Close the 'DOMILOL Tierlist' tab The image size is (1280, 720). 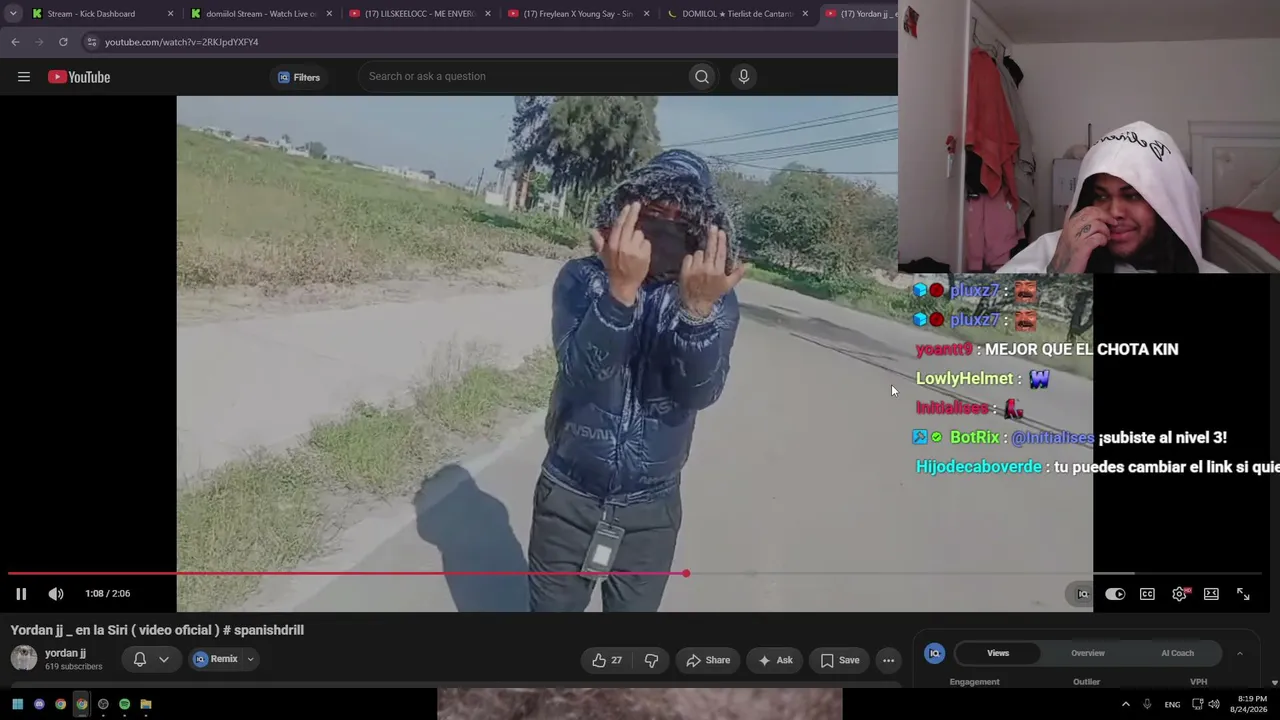tap(805, 14)
